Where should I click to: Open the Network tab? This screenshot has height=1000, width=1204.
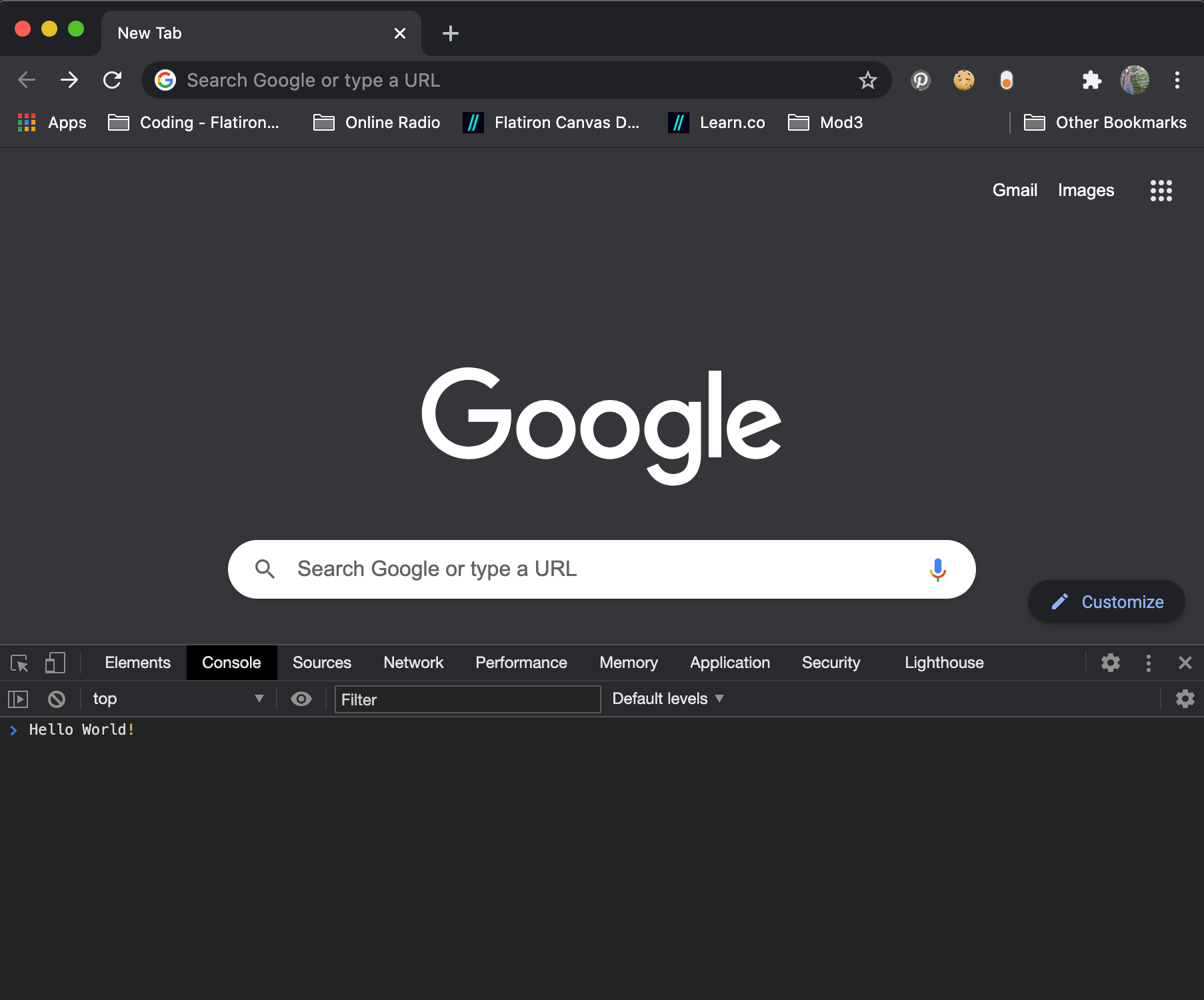click(x=413, y=663)
